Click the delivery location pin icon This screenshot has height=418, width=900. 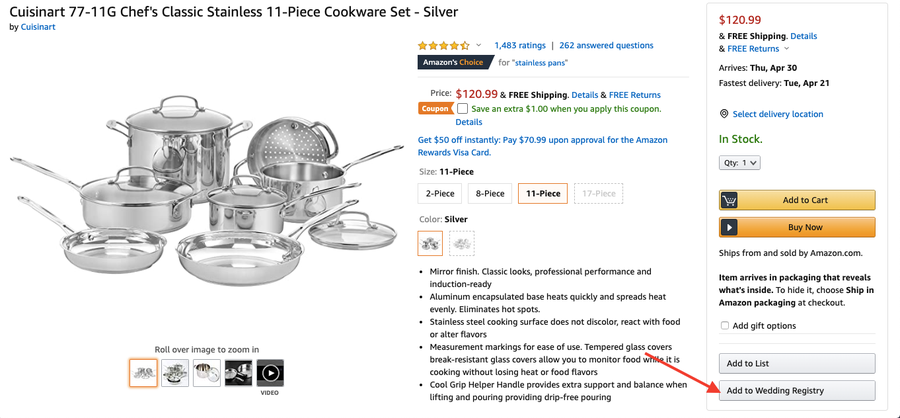point(724,114)
